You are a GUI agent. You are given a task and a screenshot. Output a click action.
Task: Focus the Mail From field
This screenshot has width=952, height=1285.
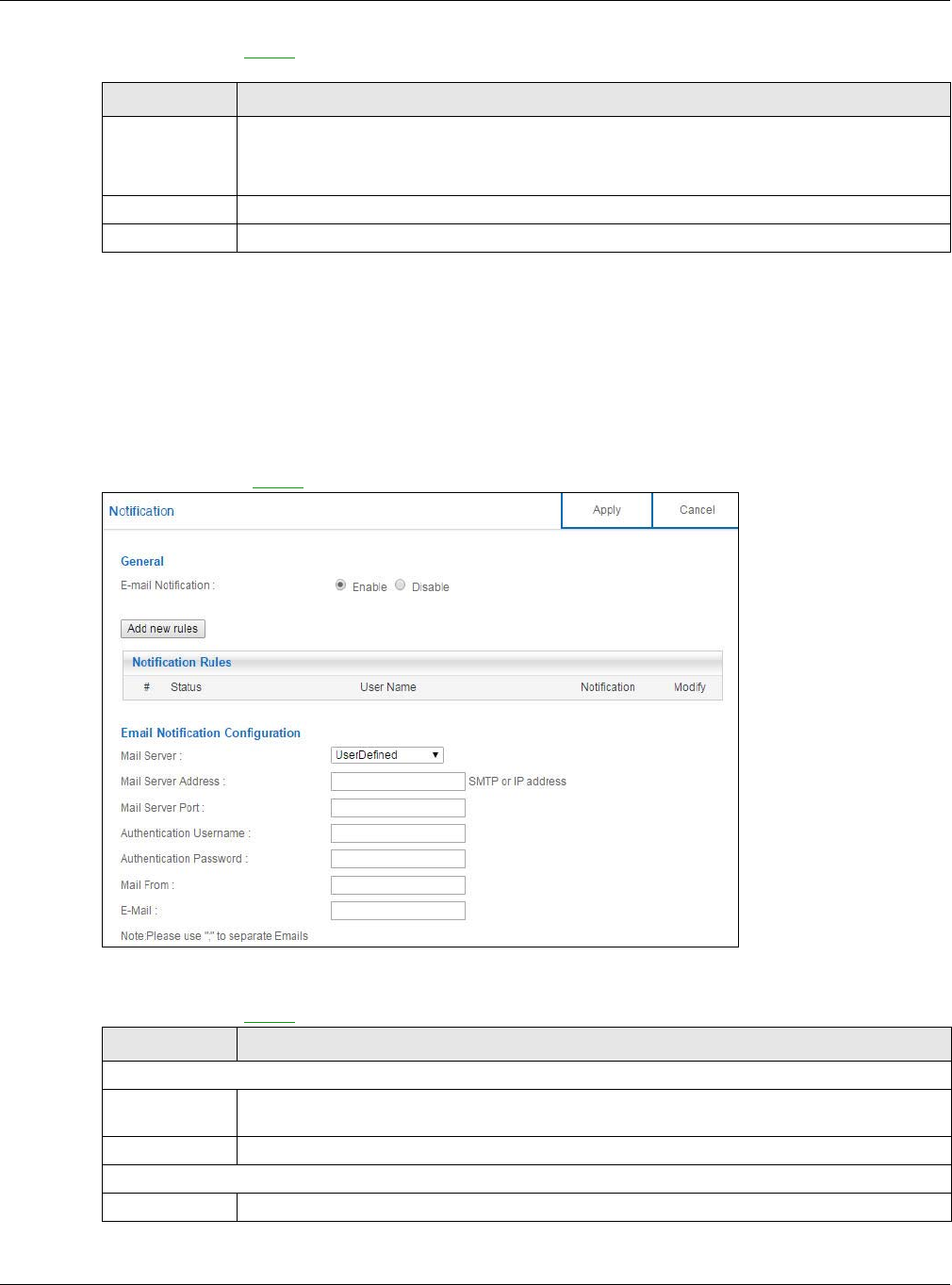[398, 885]
